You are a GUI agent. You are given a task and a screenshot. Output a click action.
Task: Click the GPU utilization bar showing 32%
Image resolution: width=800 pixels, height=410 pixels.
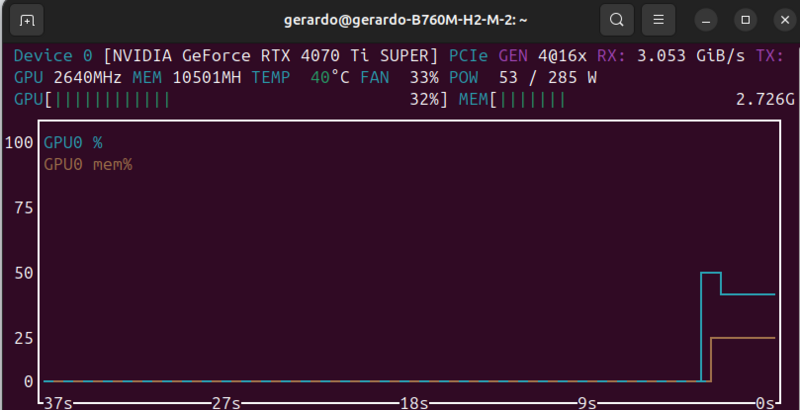(230, 100)
